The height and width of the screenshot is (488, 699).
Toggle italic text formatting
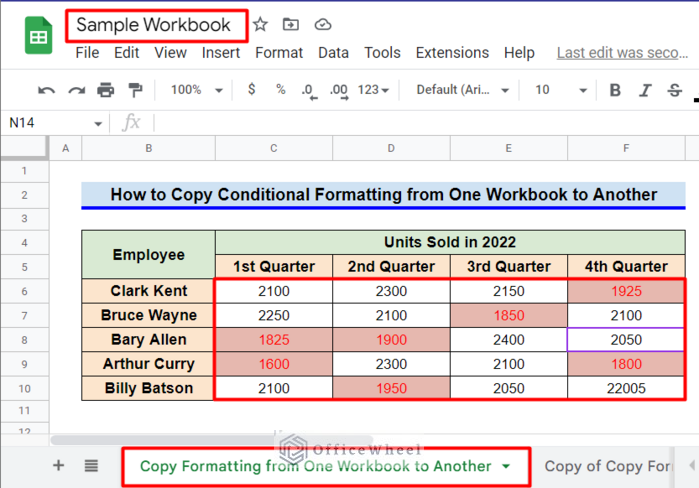(x=645, y=90)
